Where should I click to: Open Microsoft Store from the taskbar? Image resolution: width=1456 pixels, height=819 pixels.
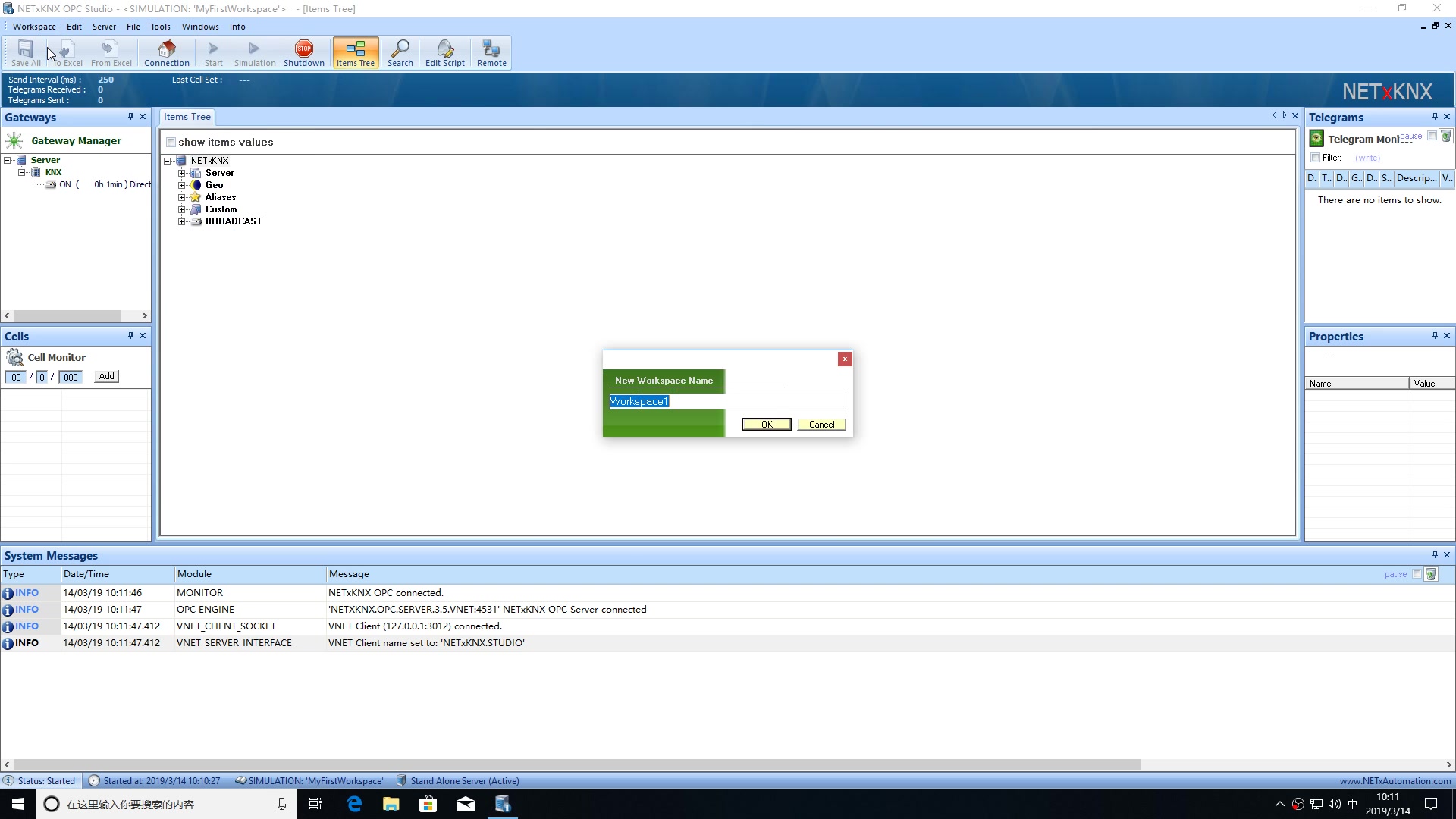(428, 804)
